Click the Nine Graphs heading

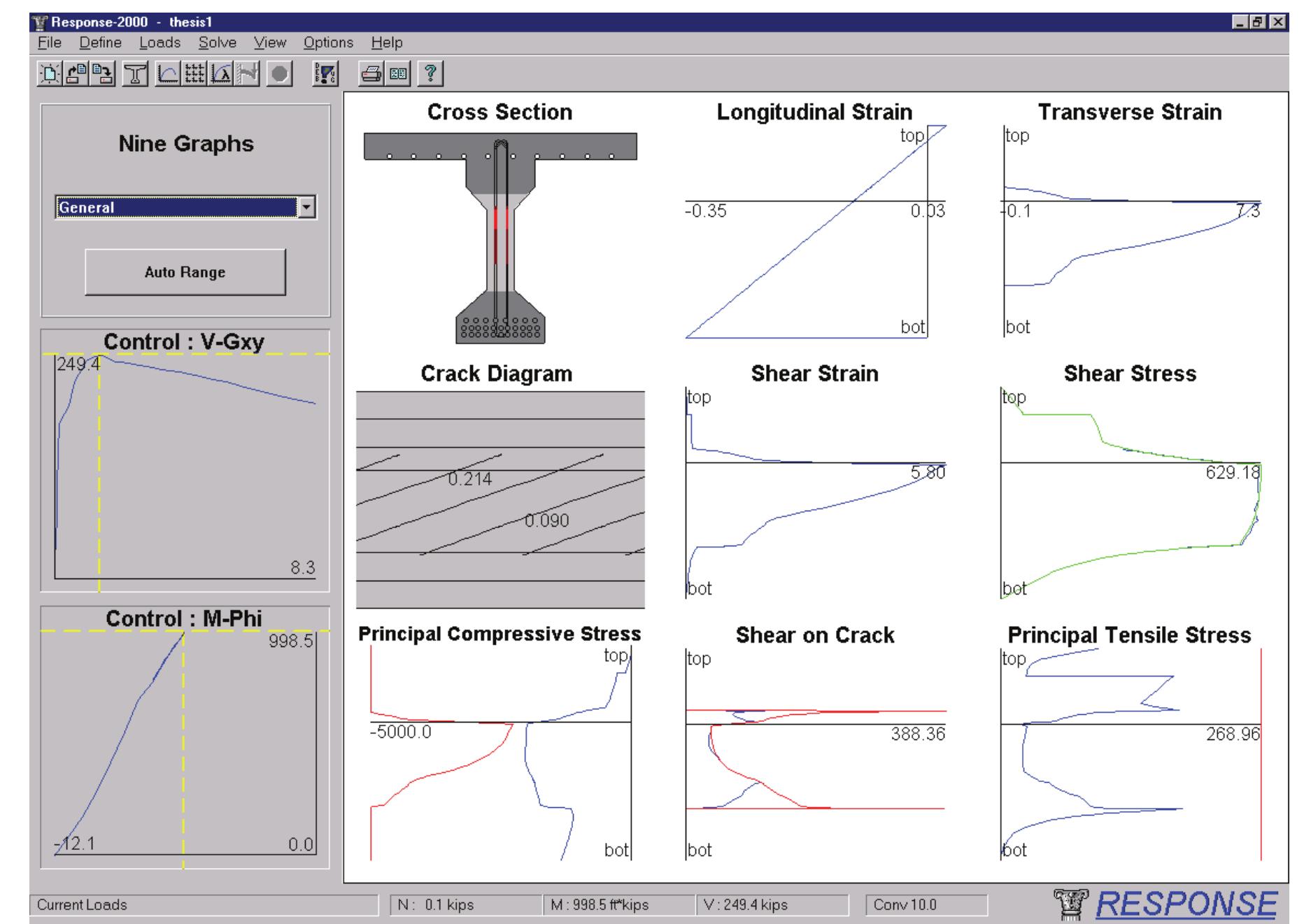(186, 144)
